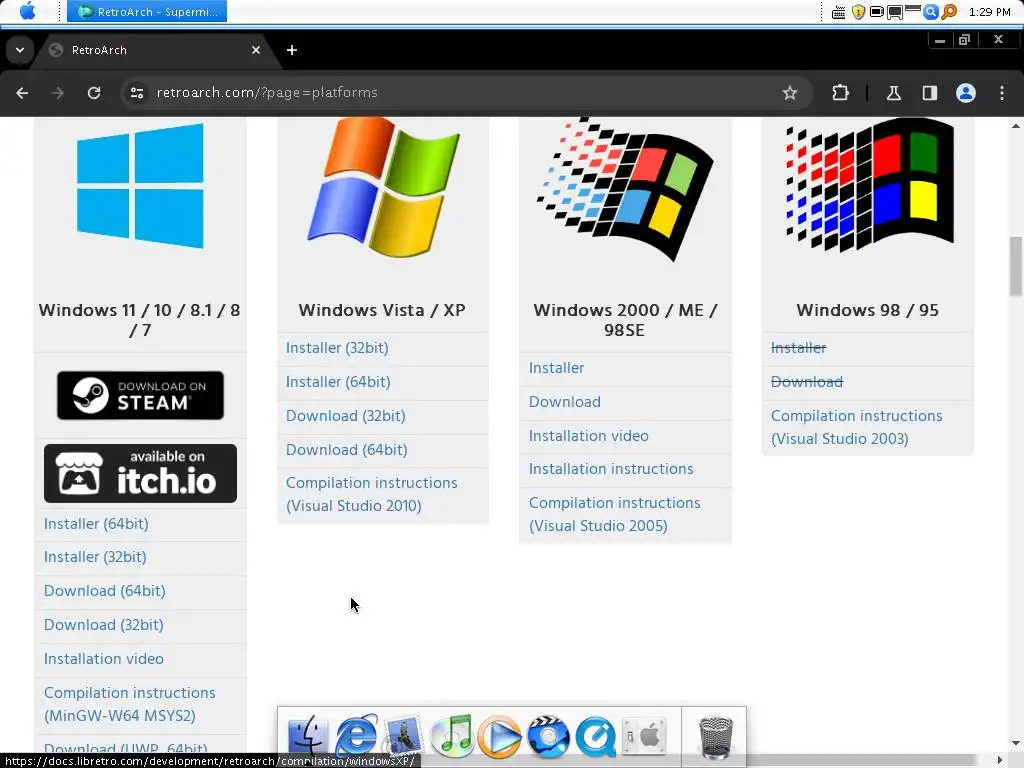The width and height of the screenshot is (1024, 768).
Task: Click the yellow security shield tray icon
Action: tap(858, 12)
